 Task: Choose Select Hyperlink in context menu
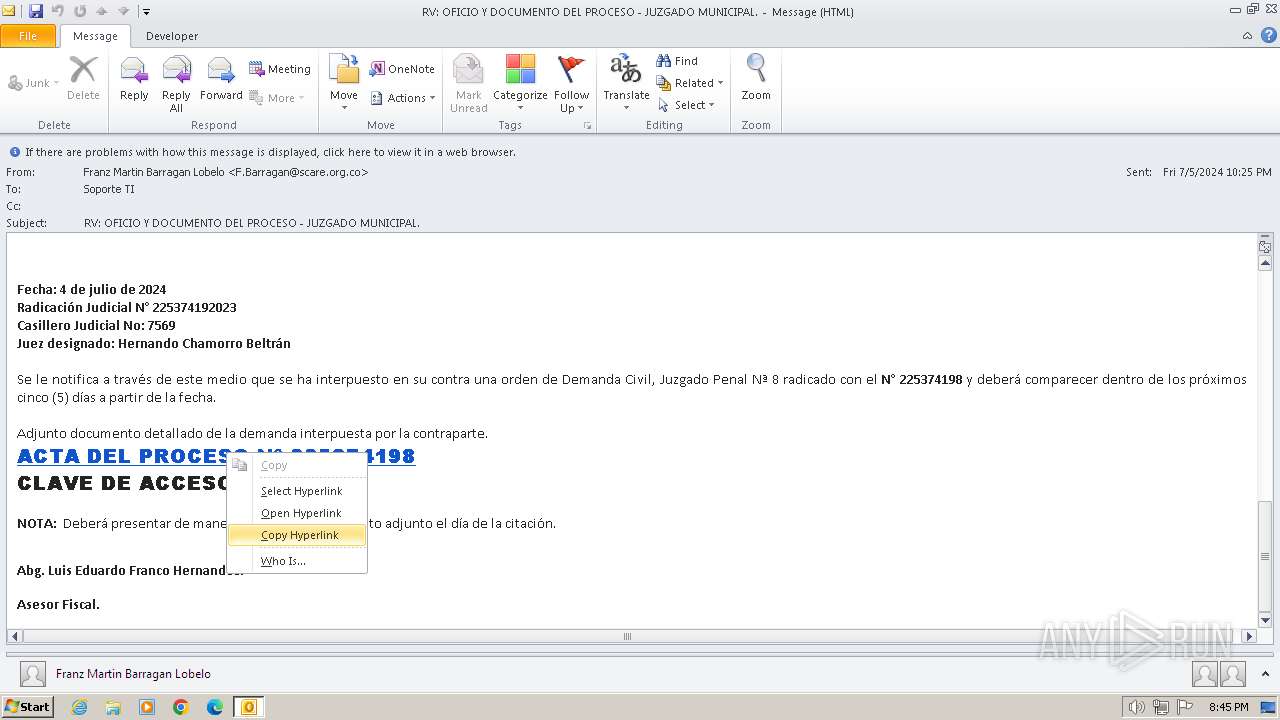[298, 491]
